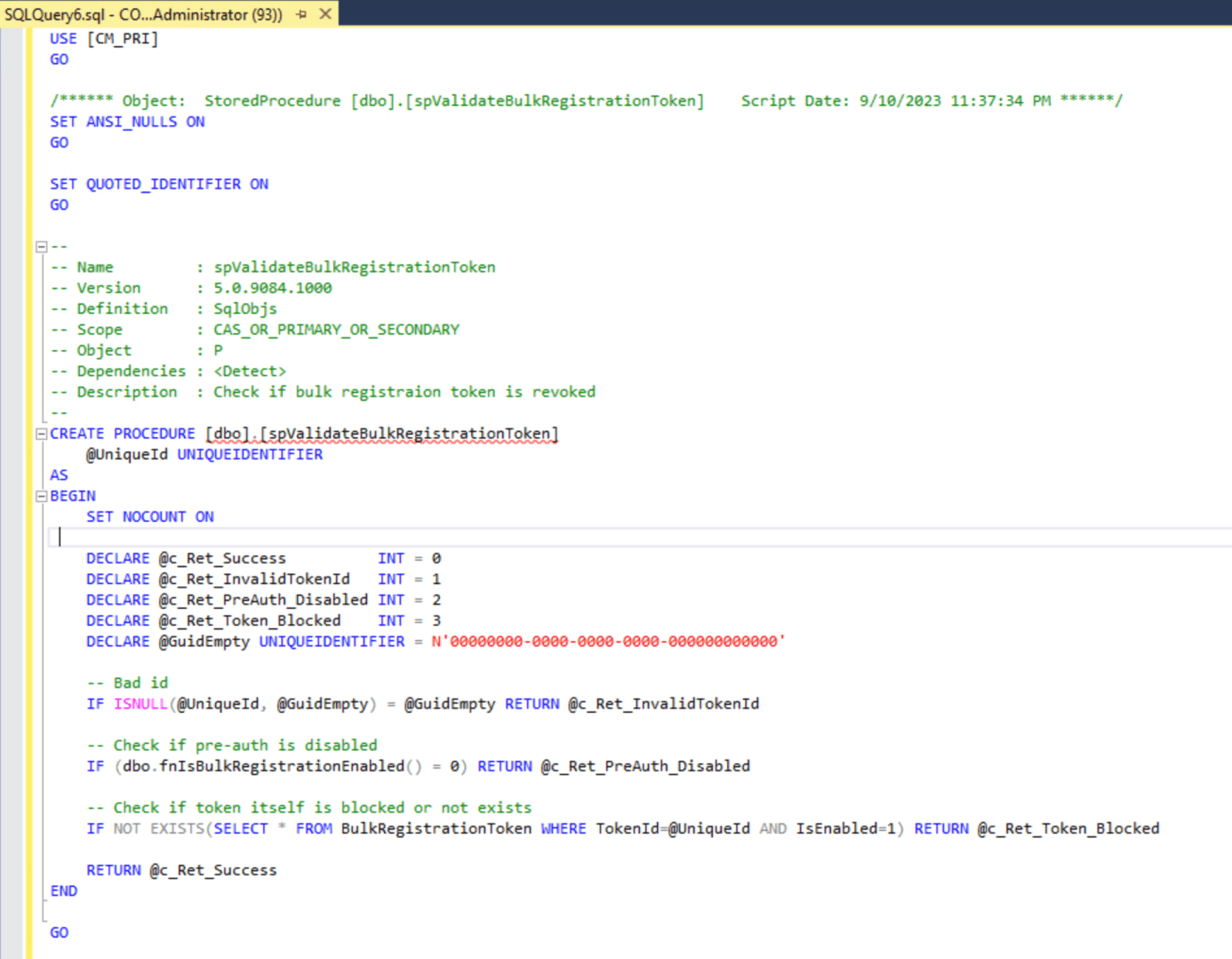Click the NOCOUNT keyword

[155, 516]
